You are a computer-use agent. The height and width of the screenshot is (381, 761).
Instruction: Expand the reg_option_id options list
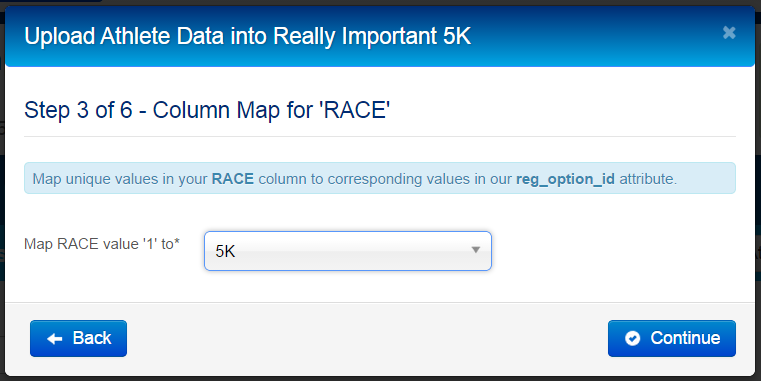tap(347, 251)
